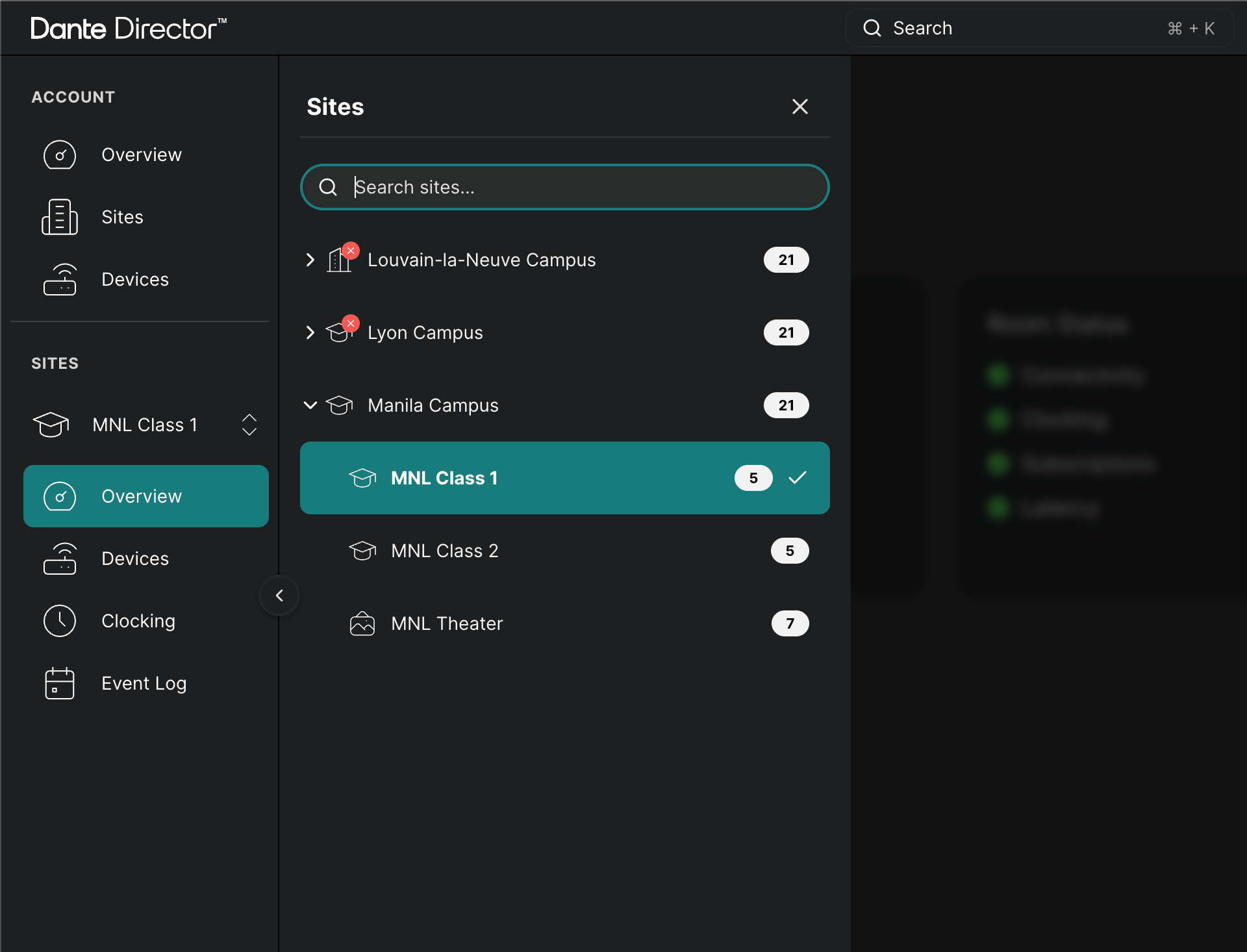This screenshot has height=952, width=1247.
Task: Click the Search sites input field
Action: click(x=564, y=187)
